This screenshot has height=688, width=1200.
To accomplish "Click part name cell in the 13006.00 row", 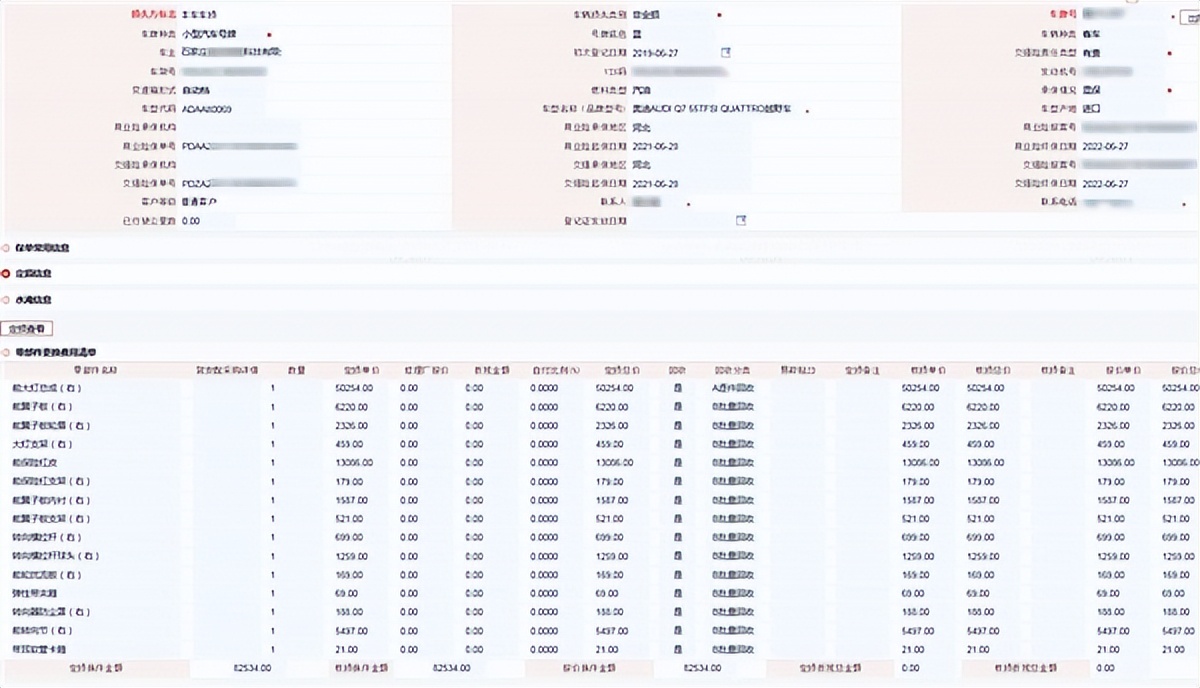I will pyautogui.click(x=37, y=463).
